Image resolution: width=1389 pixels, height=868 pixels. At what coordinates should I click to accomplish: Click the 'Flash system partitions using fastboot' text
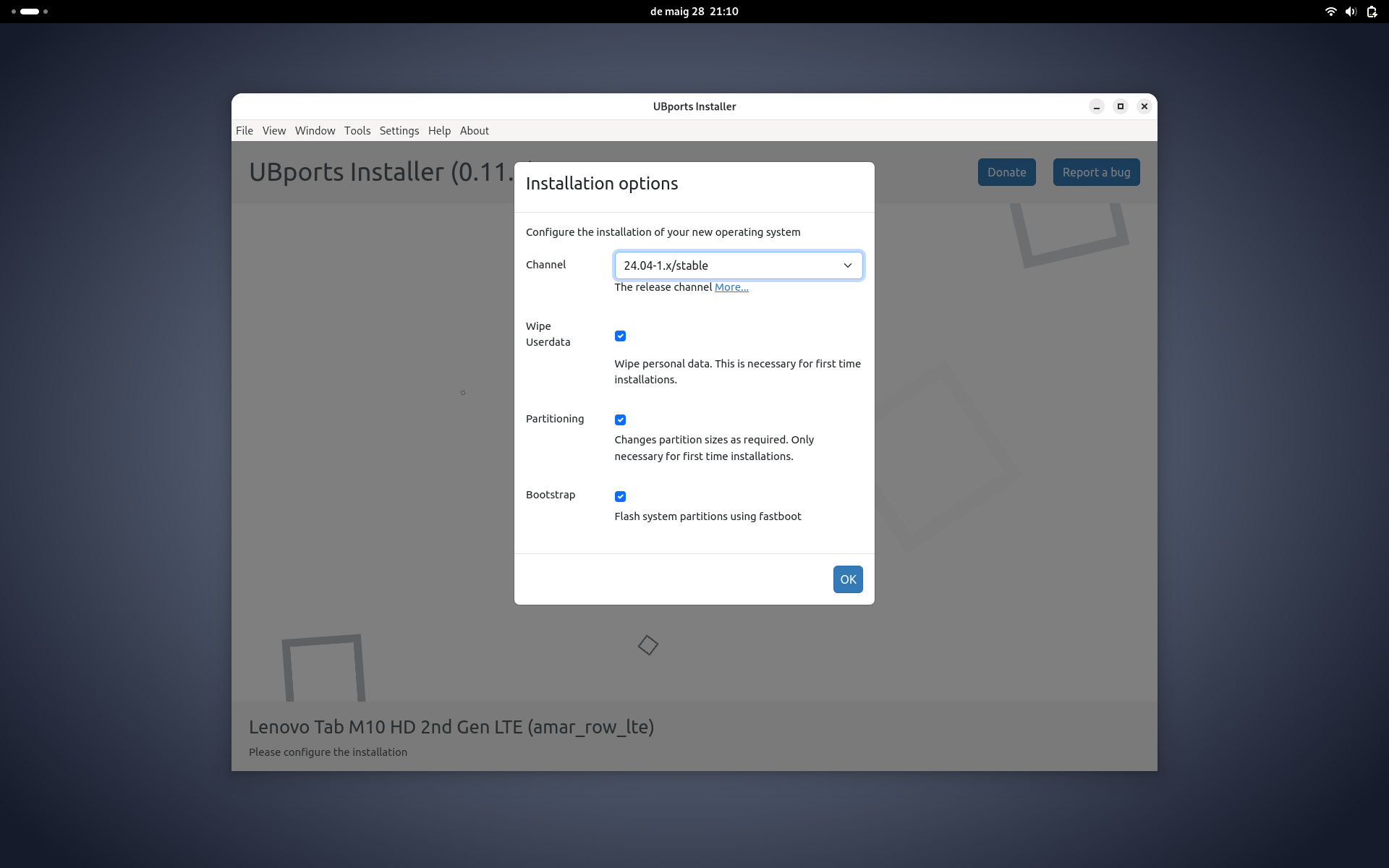[708, 516]
